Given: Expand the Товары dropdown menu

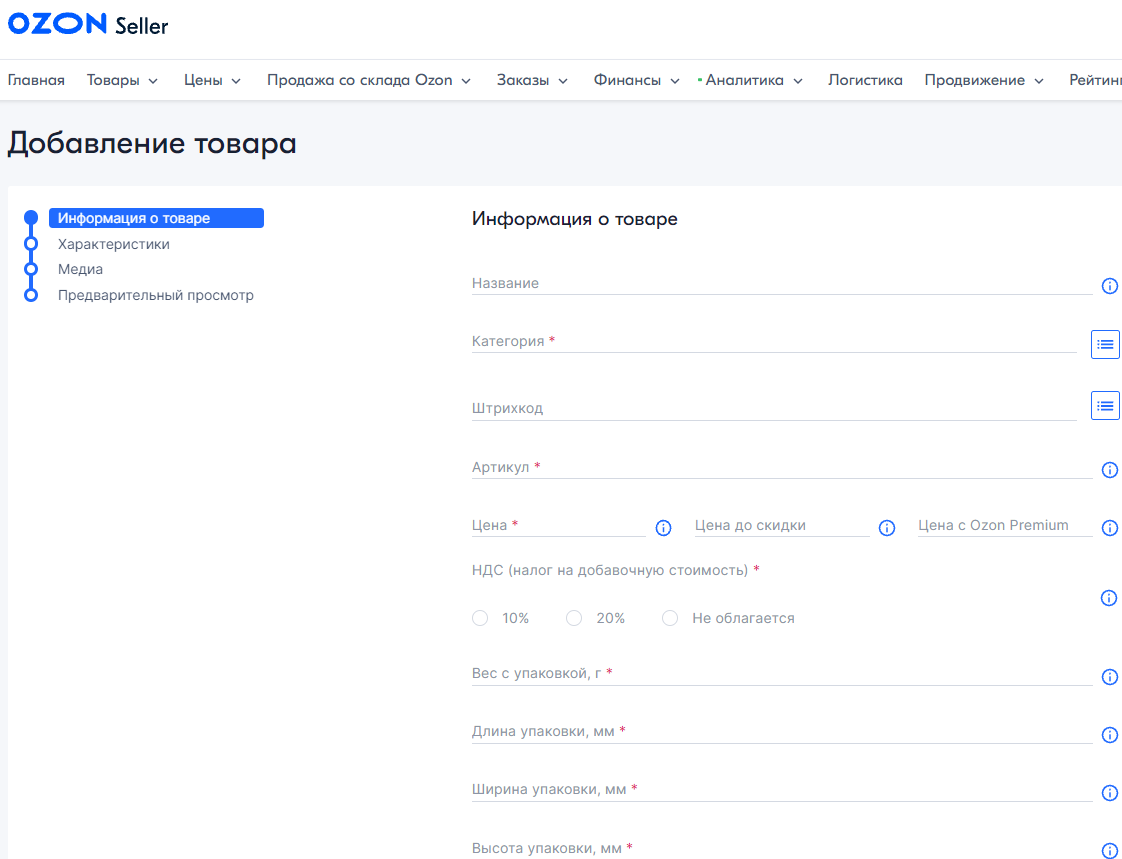Looking at the screenshot, I should (x=122, y=81).
